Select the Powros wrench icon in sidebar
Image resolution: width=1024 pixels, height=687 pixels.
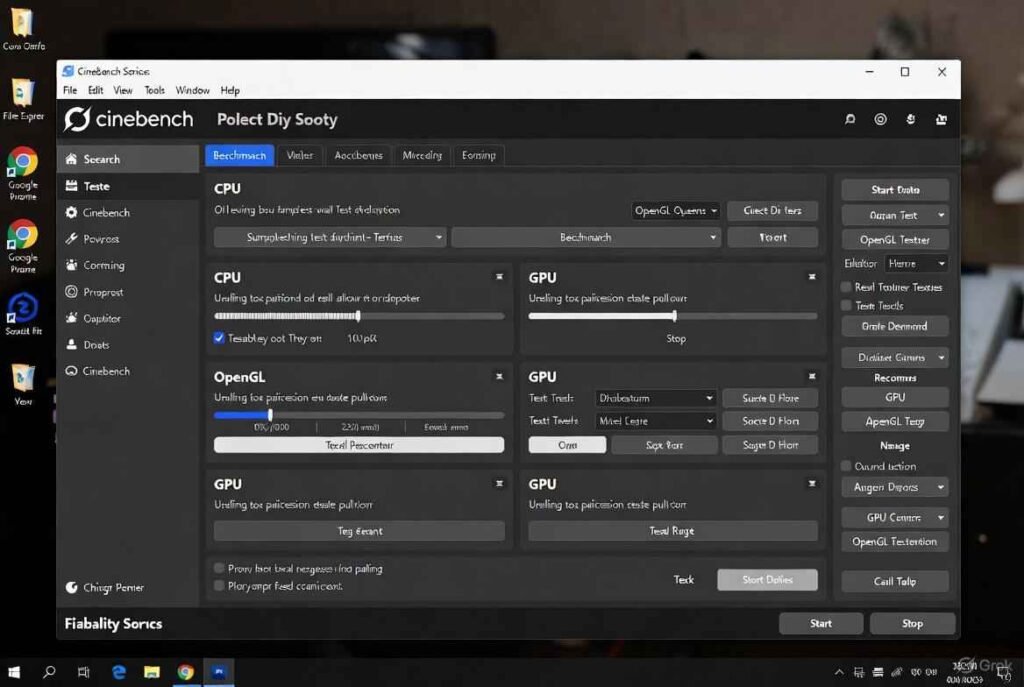[x=71, y=239]
